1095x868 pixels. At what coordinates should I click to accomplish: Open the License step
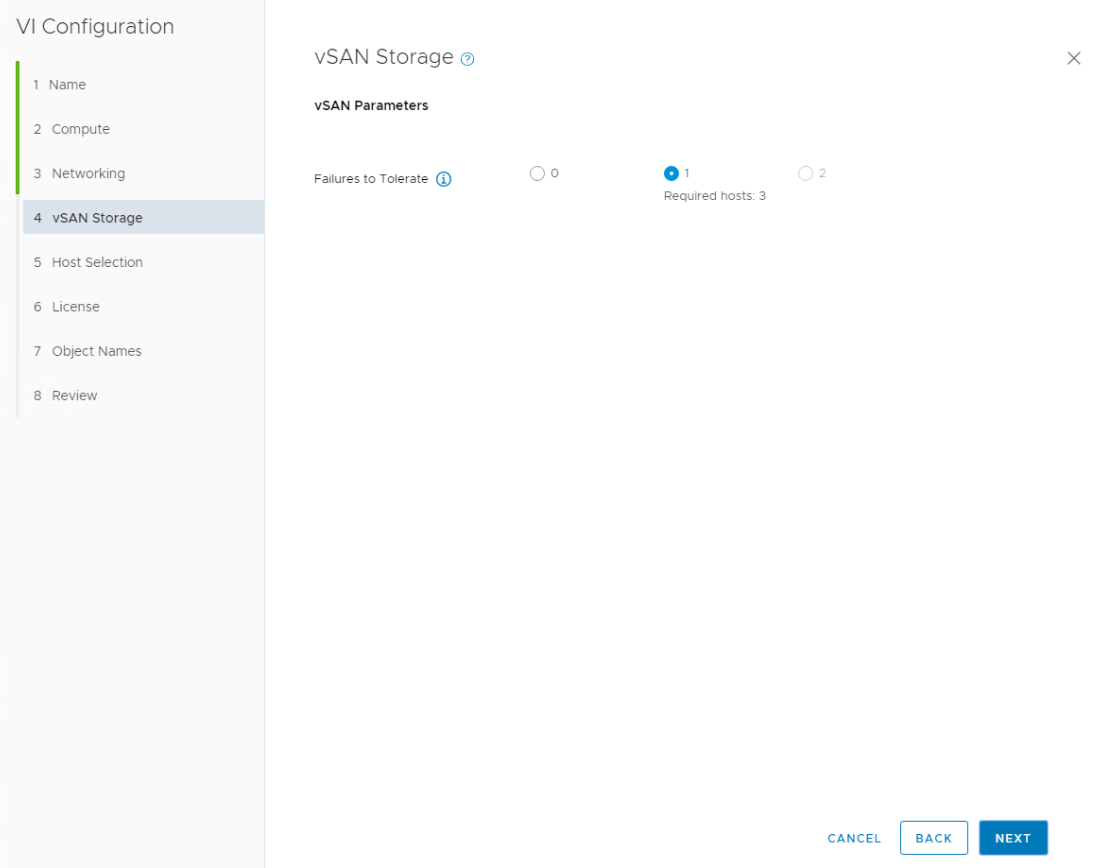[x=75, y=307]
